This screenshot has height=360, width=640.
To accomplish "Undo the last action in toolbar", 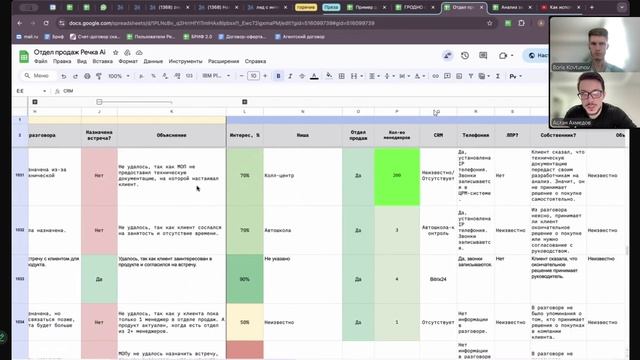I will point(64,76).
